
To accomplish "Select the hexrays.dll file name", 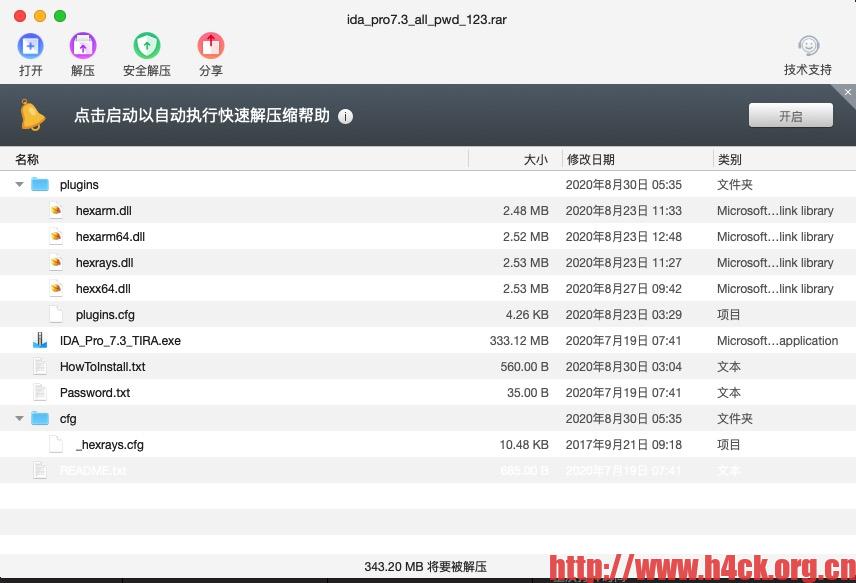I will [x=104, y=263].
